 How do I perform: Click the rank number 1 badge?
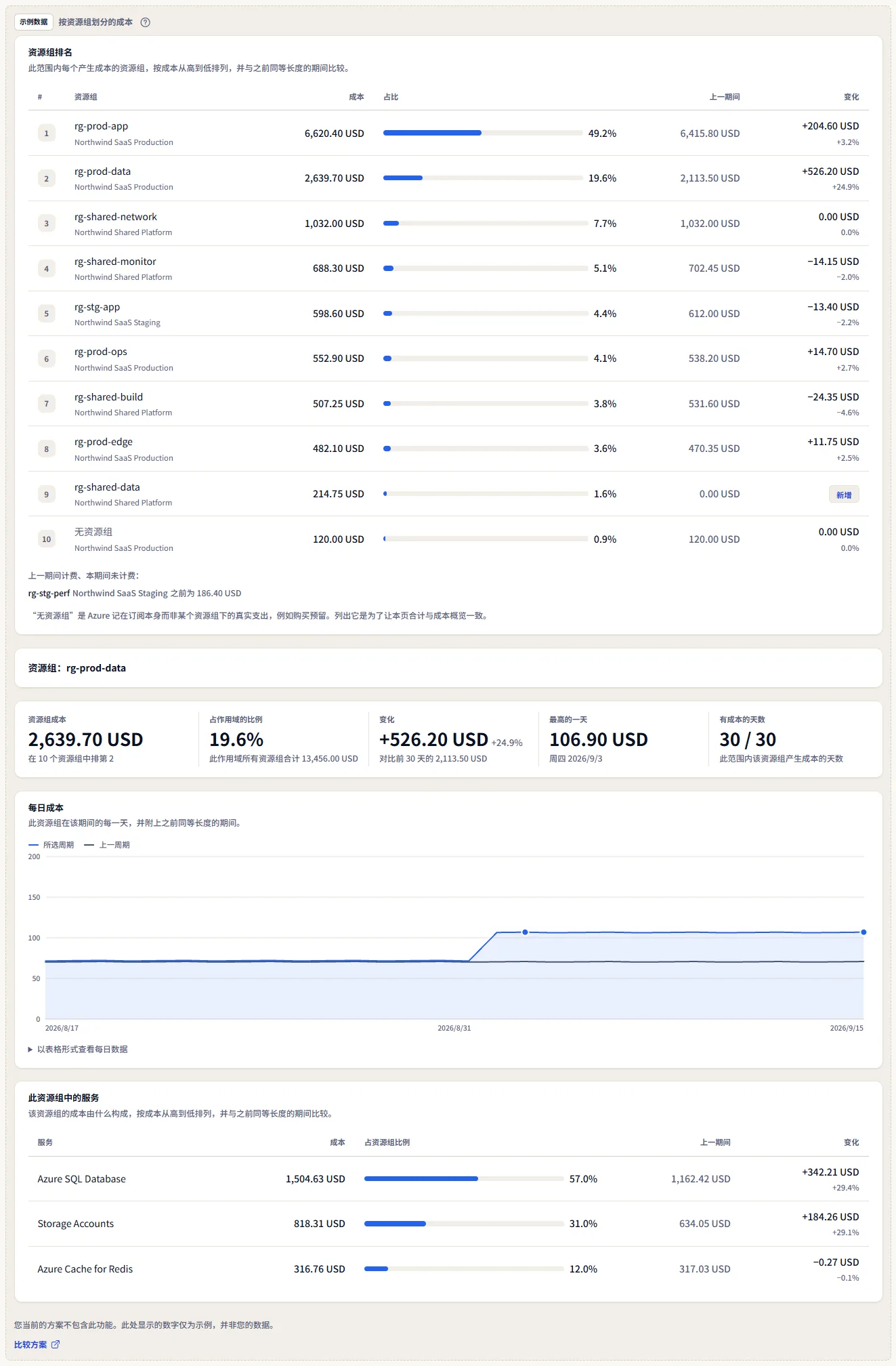[x=47, y=133]
